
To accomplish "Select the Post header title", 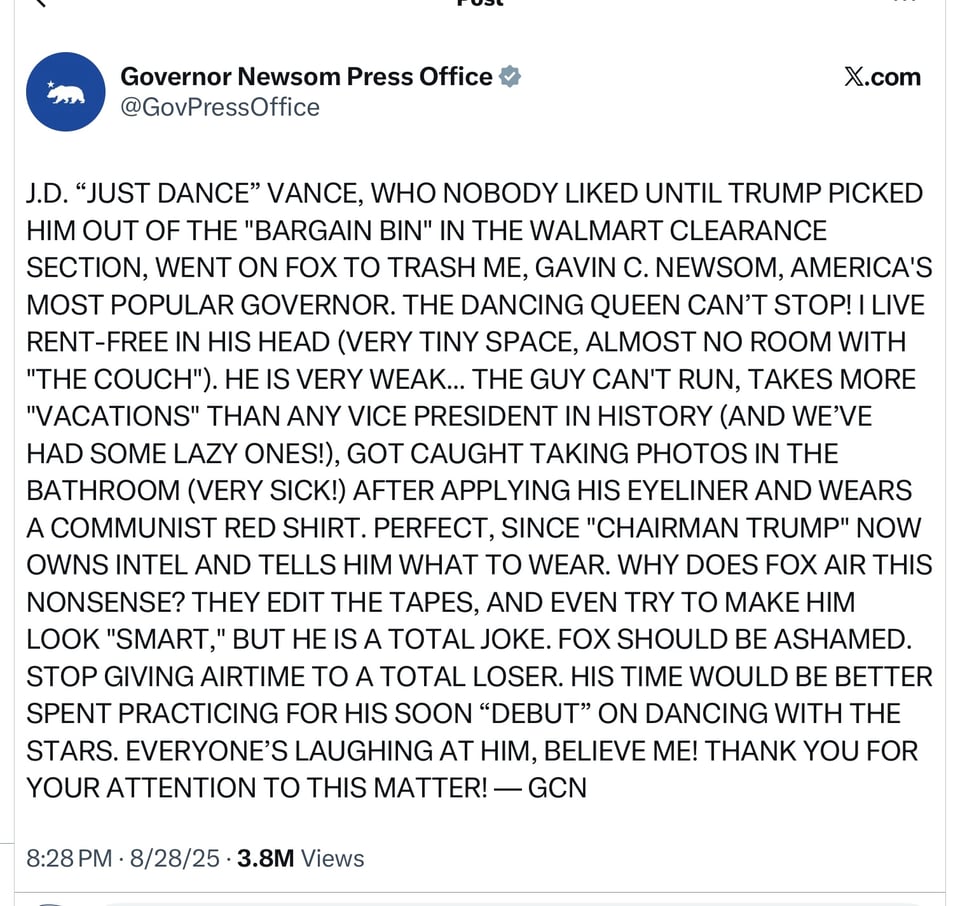I will (480, 5).
